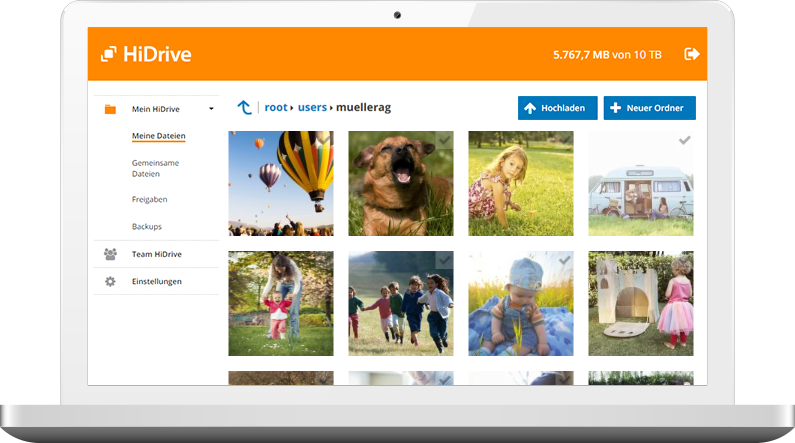Open the hot air balloons photo thumbnail
This screenshot has width=795, height=443.
click(x=280, y=183)
